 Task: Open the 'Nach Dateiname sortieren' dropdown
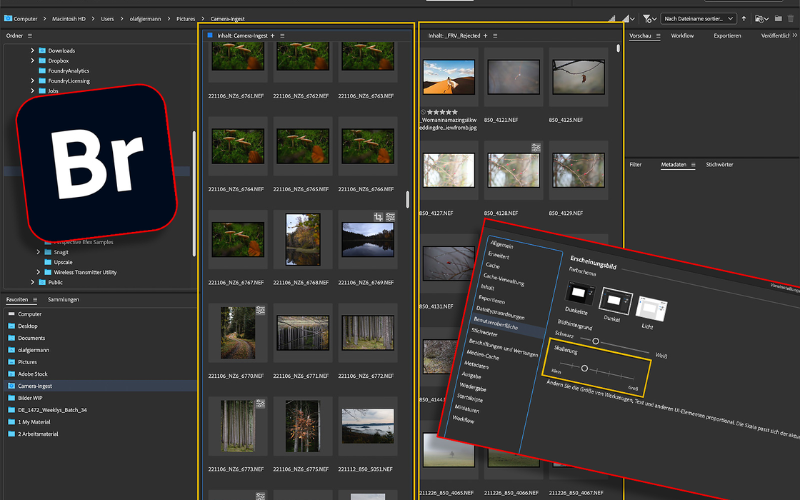tap(699, 18)
